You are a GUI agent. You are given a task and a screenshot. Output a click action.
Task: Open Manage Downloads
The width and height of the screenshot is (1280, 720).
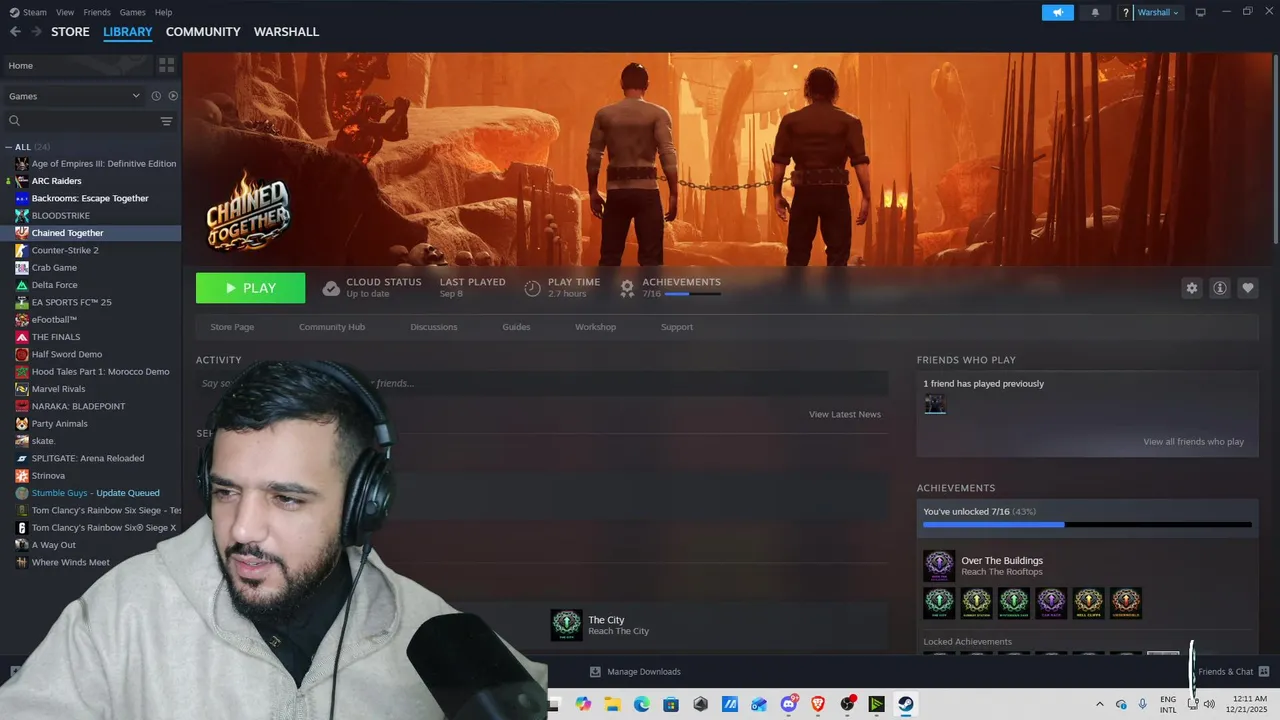pos(635,672)
